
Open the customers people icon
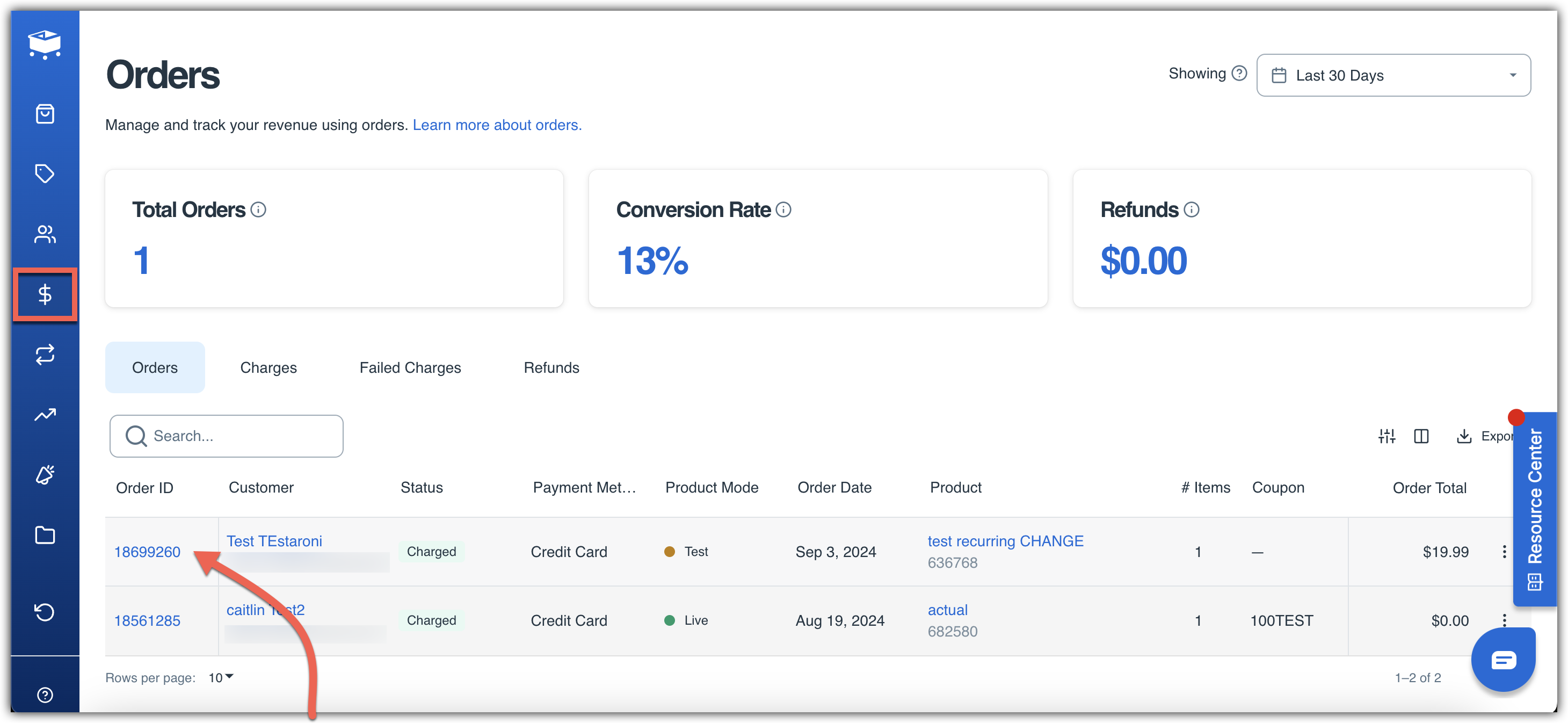45,234
